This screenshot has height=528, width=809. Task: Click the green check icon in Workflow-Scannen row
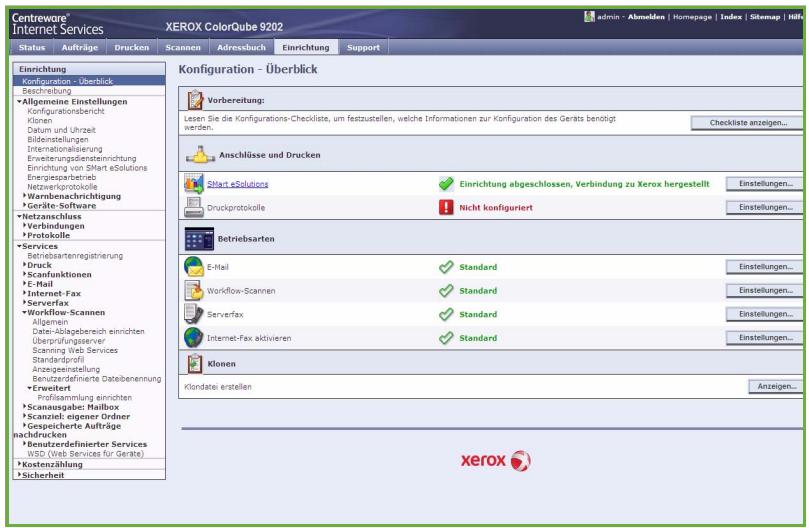click(446, 291)
